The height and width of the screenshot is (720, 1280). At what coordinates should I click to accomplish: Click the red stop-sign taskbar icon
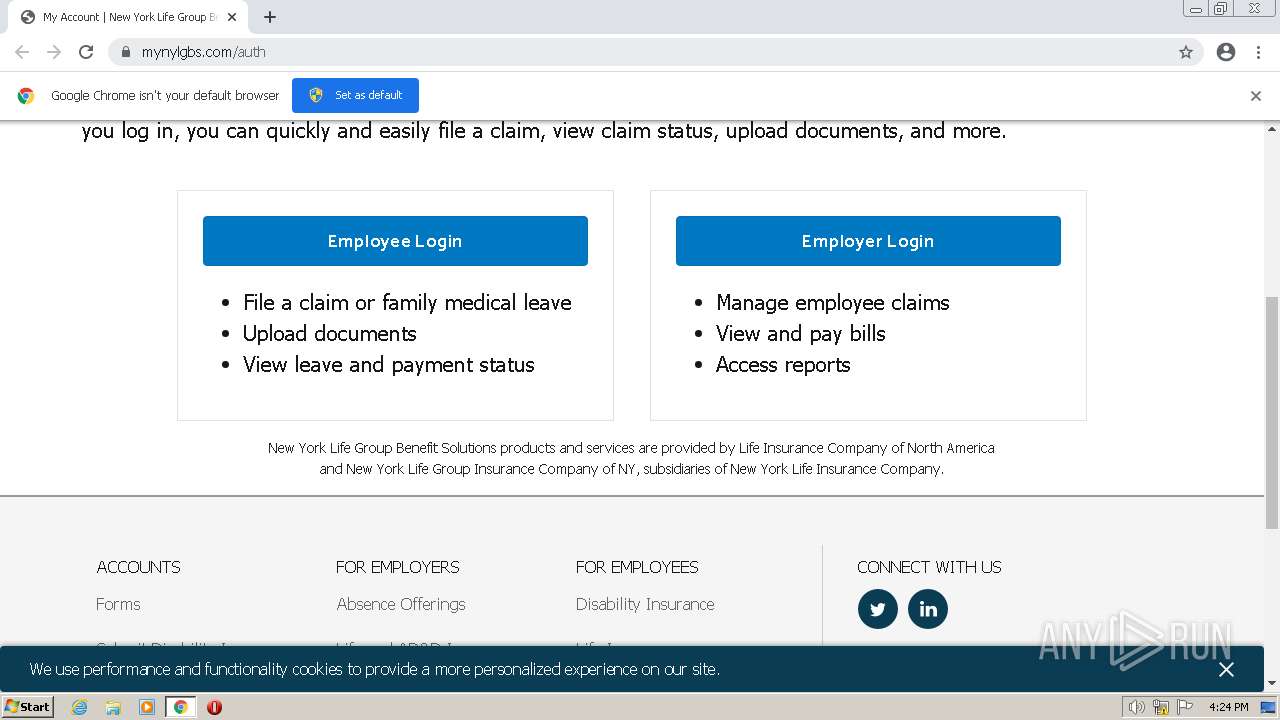(x=214, y=707)
